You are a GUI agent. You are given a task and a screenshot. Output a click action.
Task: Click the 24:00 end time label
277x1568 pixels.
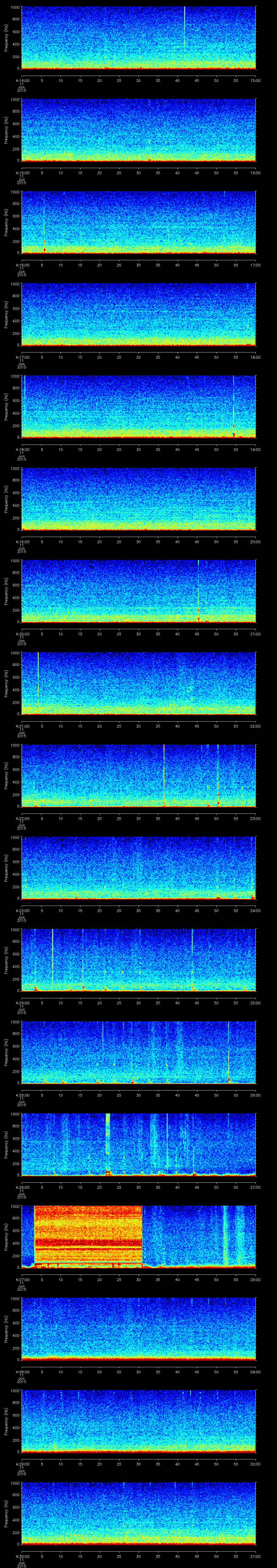256,910
